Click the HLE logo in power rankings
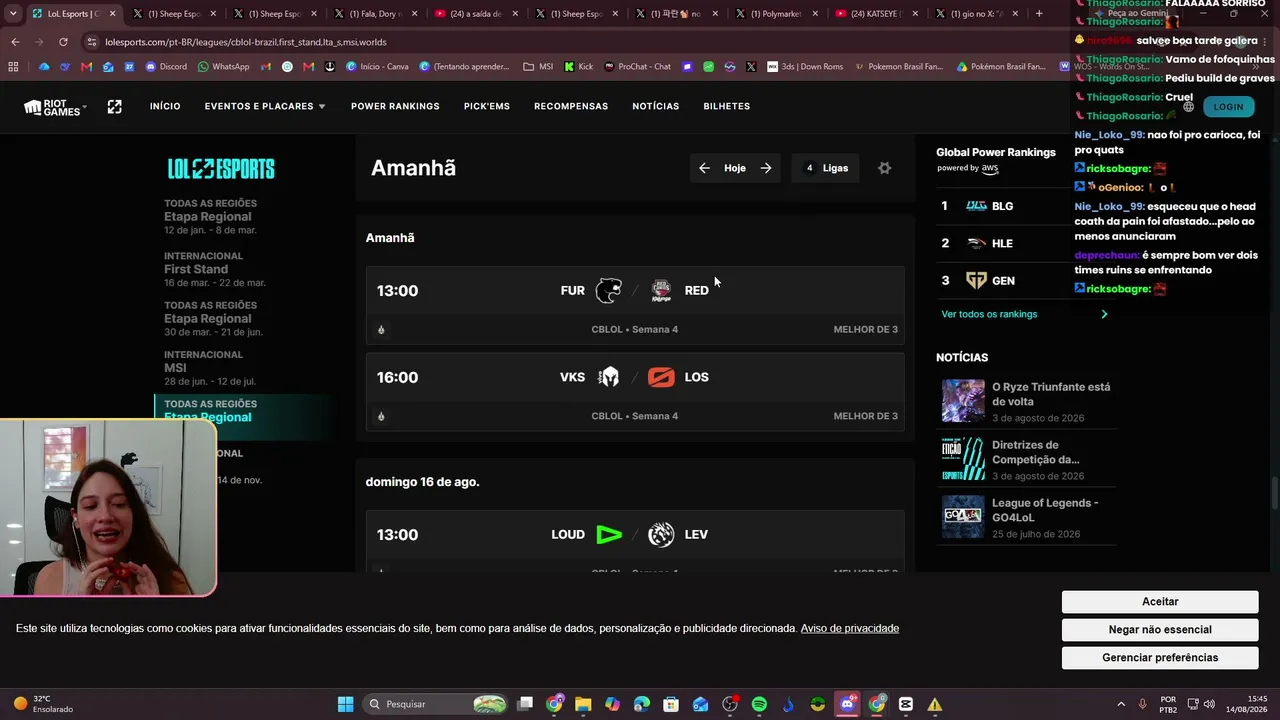The height and width of the screenshot is (720, 1280). [x=976, y=243]
